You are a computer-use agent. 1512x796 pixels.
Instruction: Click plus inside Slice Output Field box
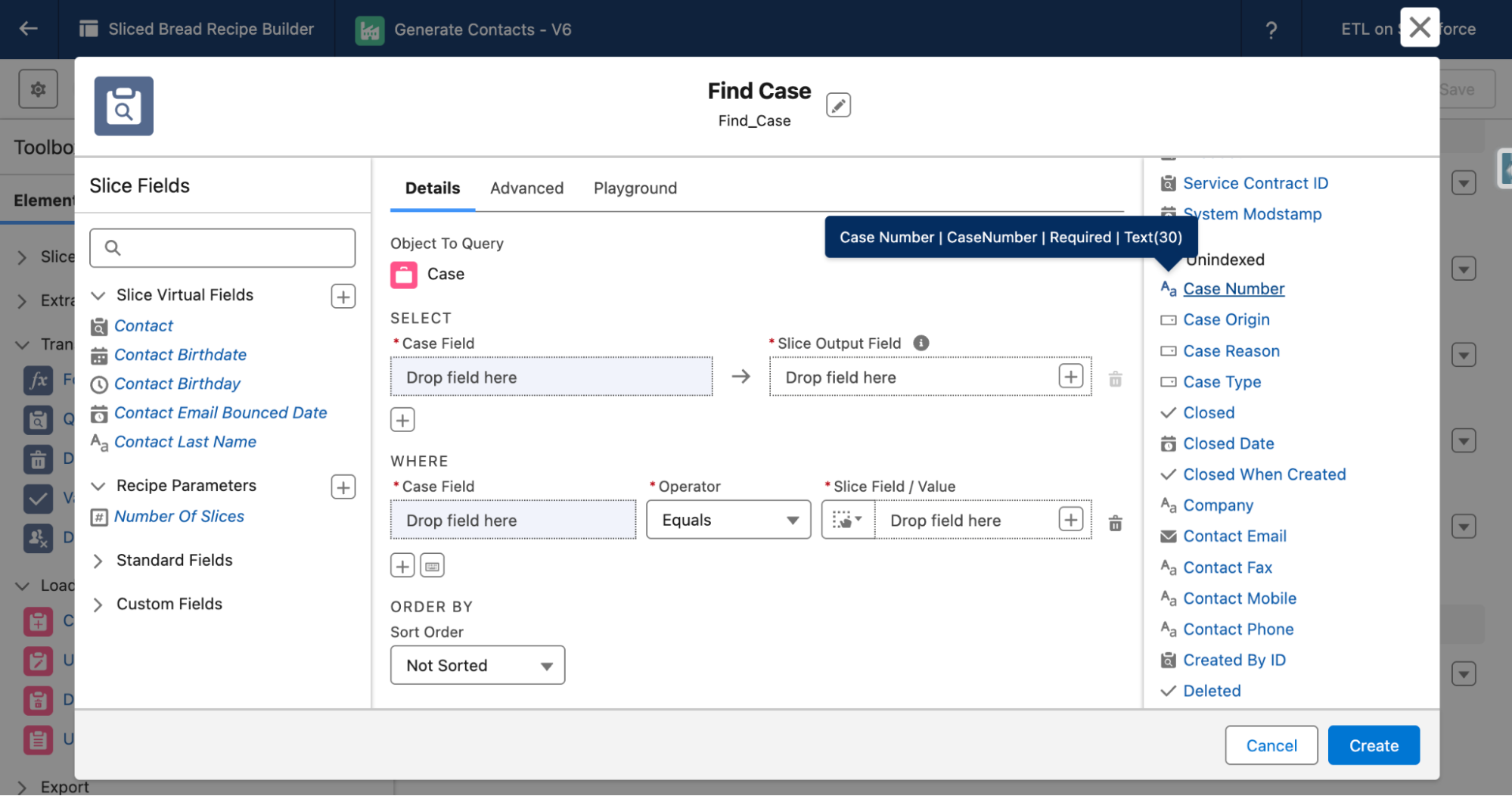[x=1070, y=377]
